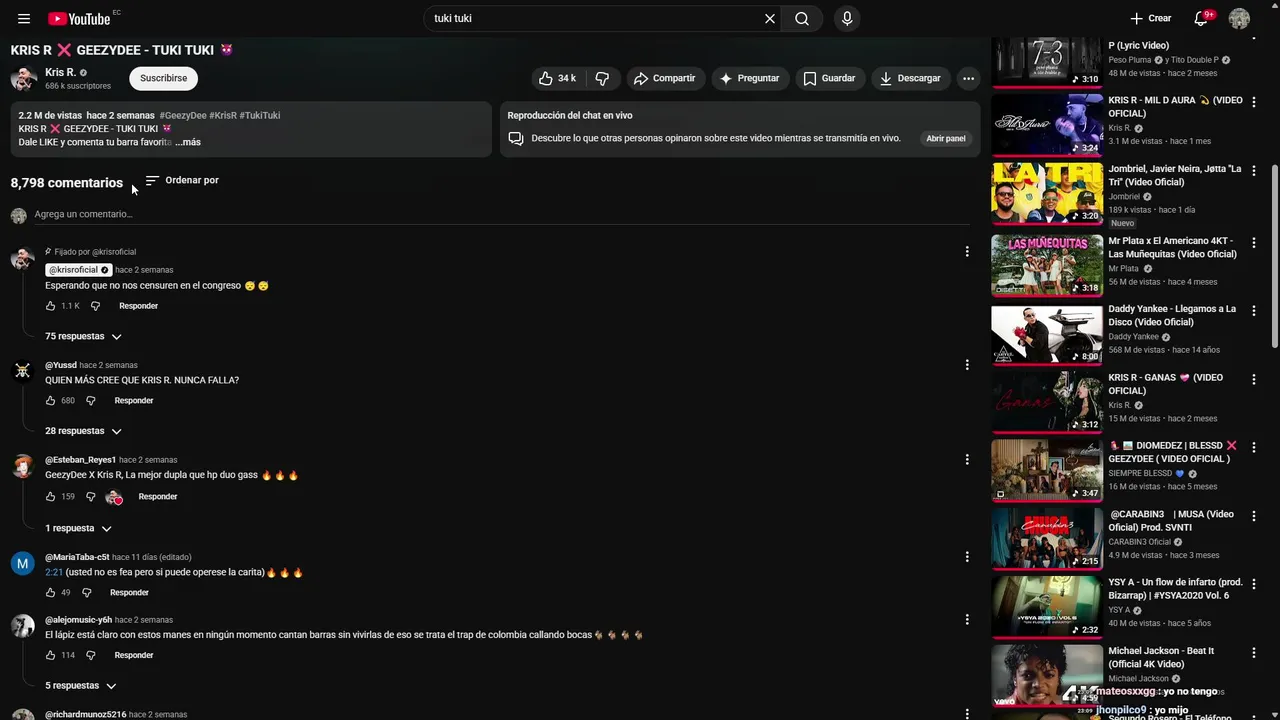Like the @MariaTaba-c5t comment
This screenshot has width=1280, height=720.
pos(50,593)
